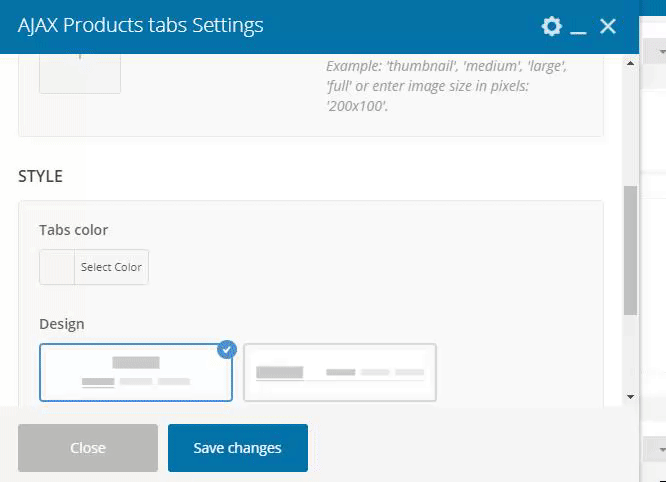Open the gear settings icon in dialog header
Screen dimensions: 666x482
point(551,27)
